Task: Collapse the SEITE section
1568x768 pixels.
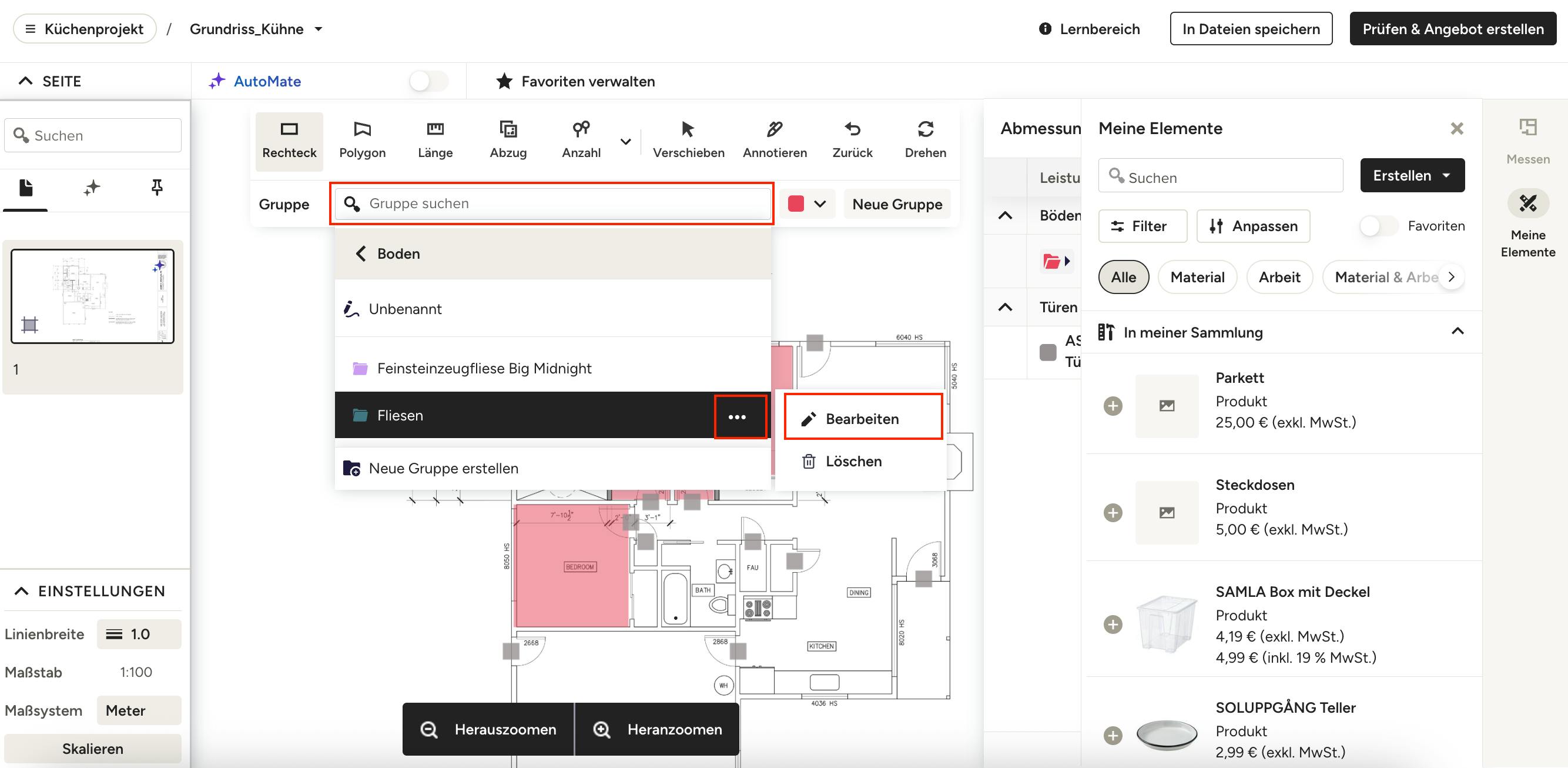Action: point(25,81)
